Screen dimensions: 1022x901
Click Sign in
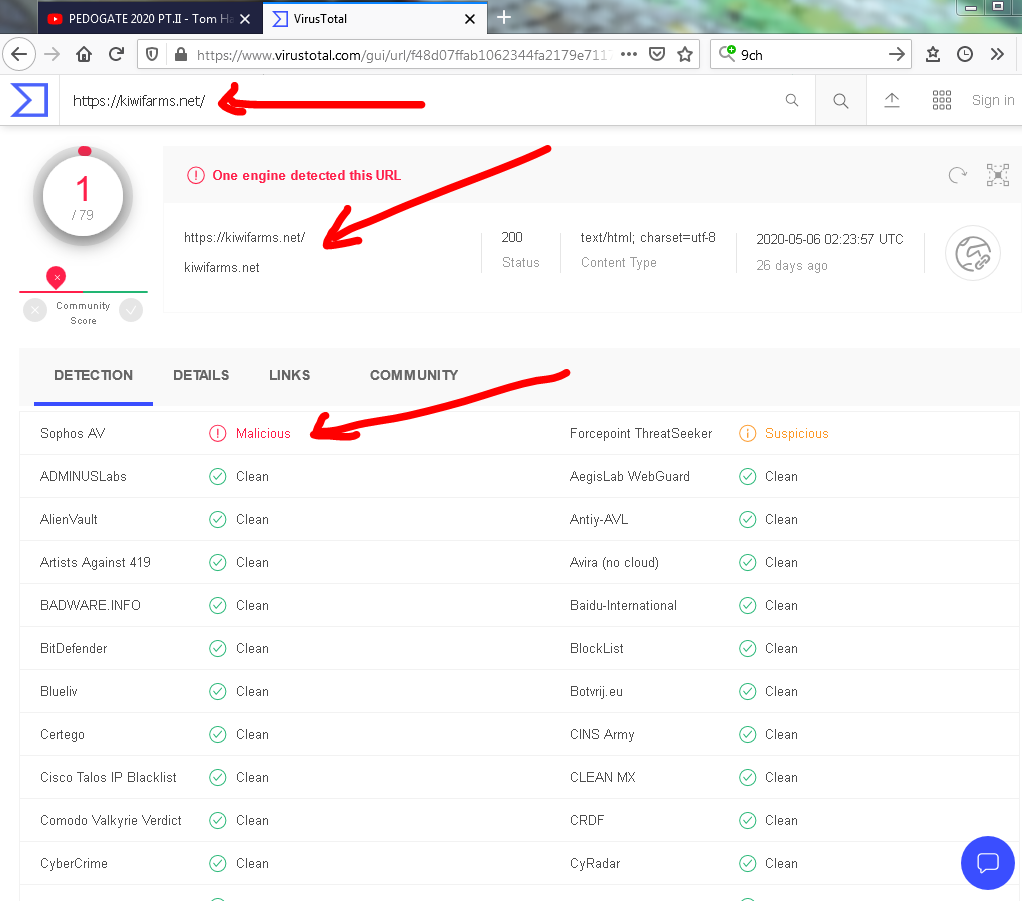993,100
